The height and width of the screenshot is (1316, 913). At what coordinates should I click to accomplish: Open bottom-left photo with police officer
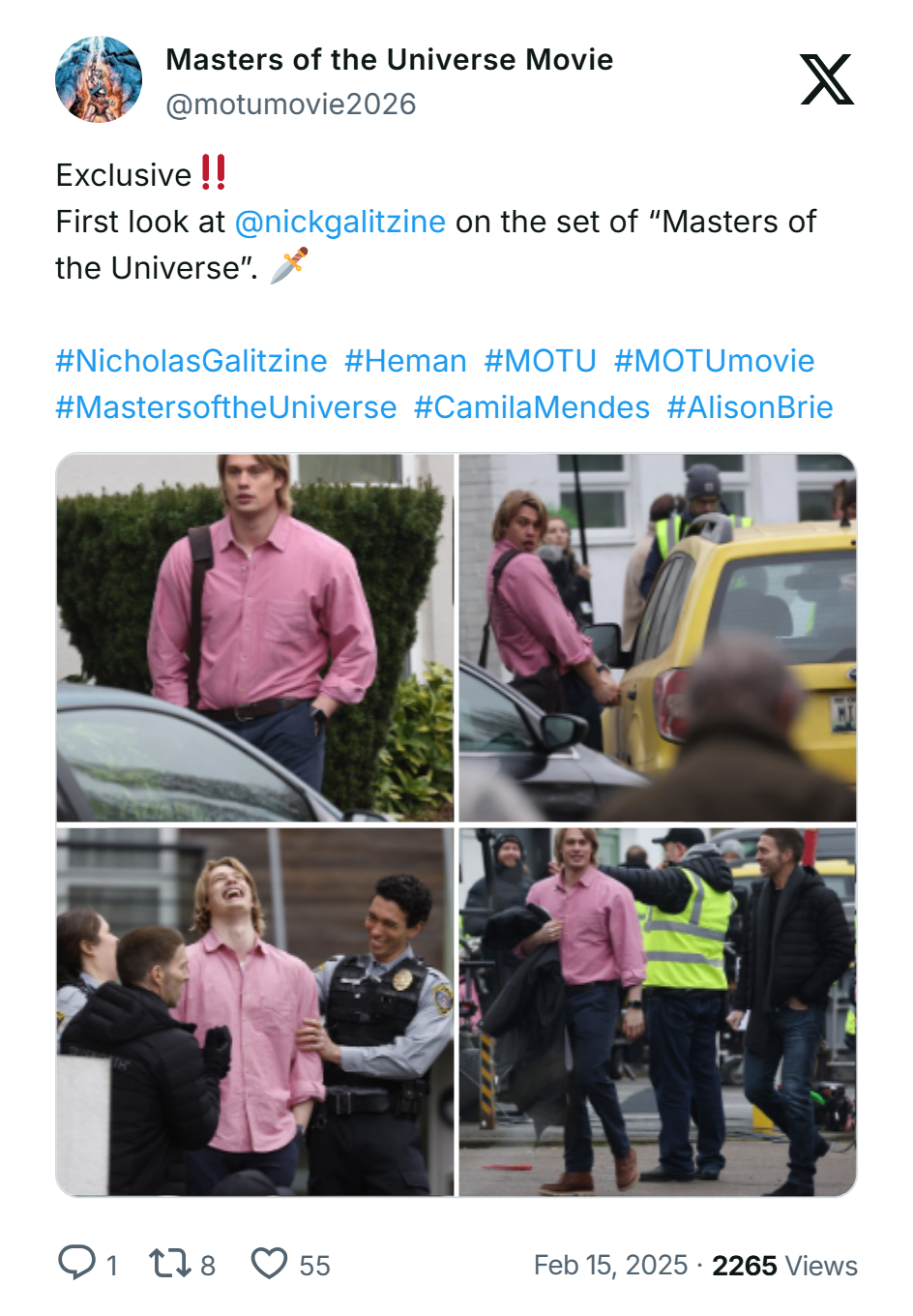255,1011
